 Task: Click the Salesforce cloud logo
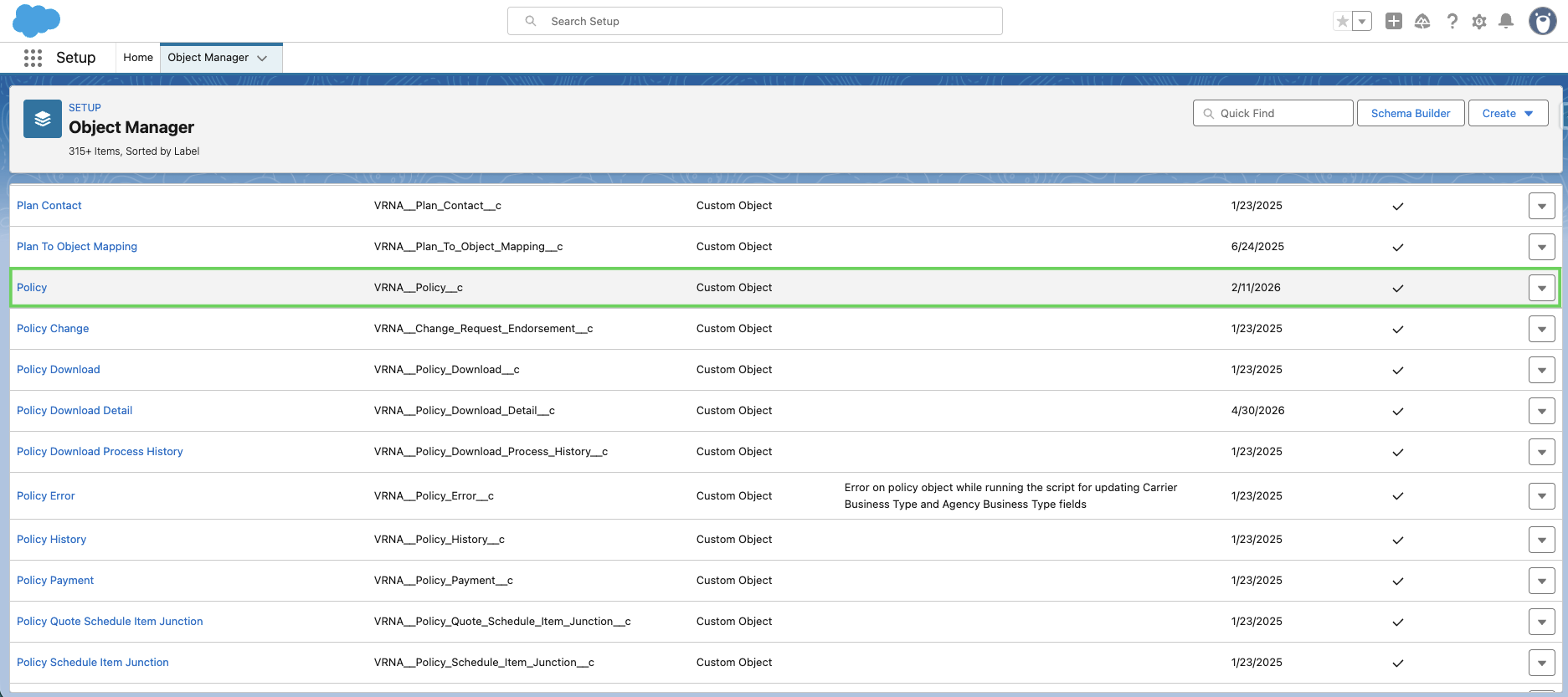coord(37,20)
